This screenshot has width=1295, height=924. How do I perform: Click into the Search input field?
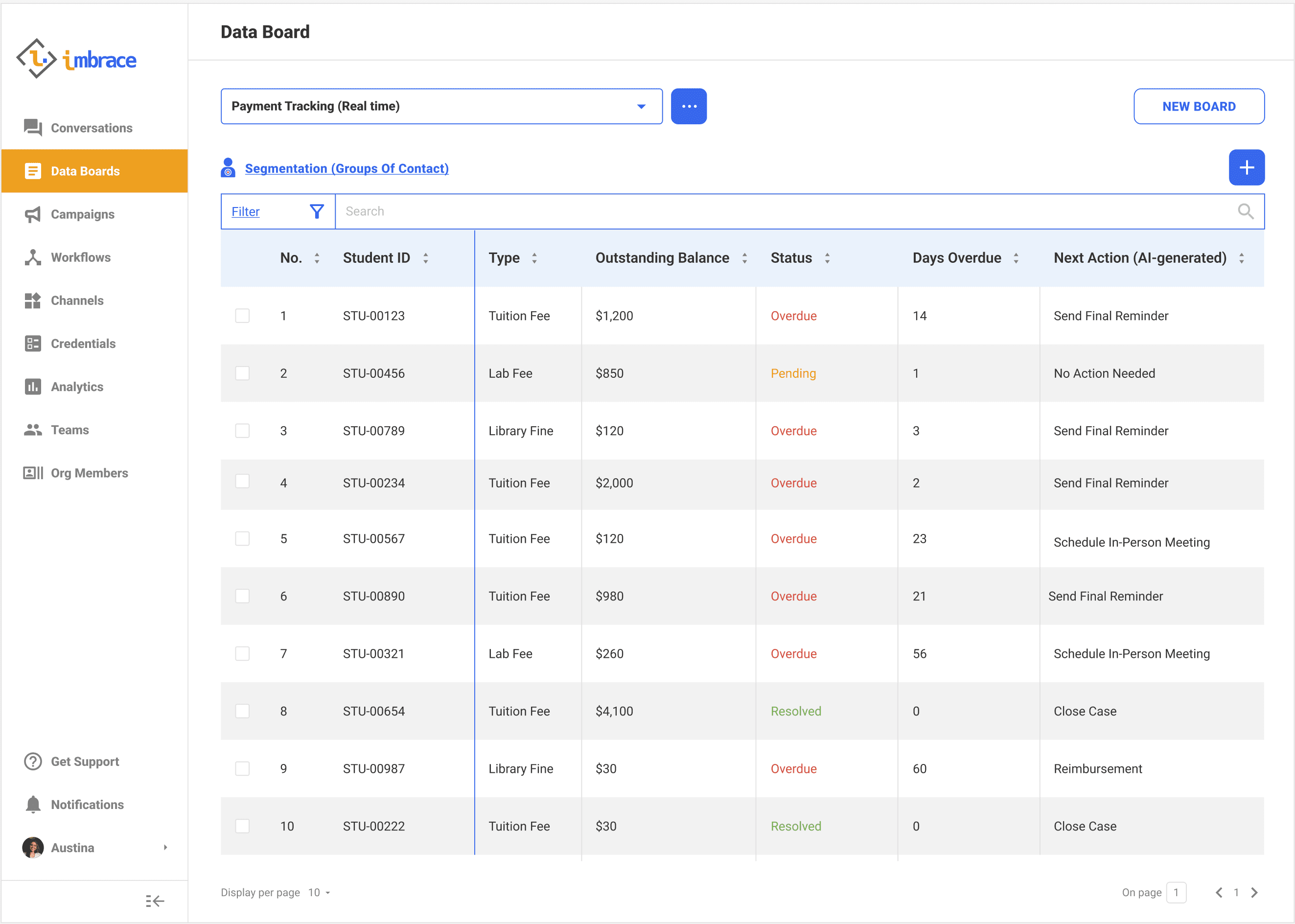point(785,211)
